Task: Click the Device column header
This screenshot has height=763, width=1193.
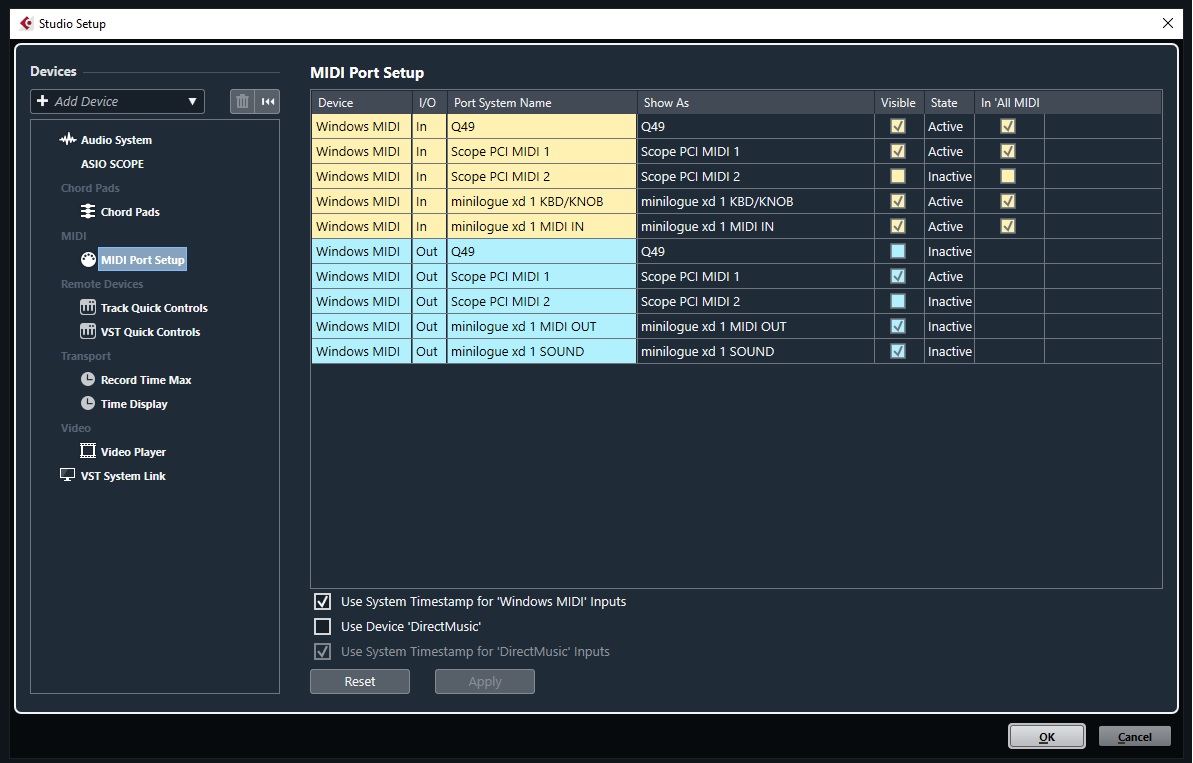Action: pos(361,103)
